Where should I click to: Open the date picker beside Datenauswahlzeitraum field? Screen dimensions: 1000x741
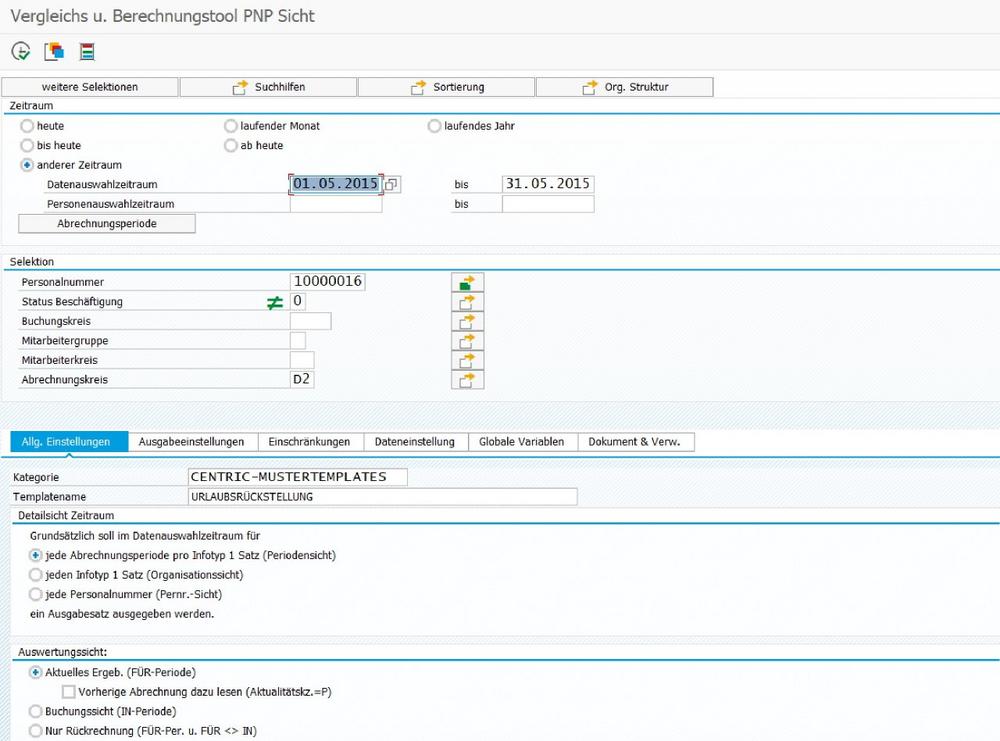point(391,184)
